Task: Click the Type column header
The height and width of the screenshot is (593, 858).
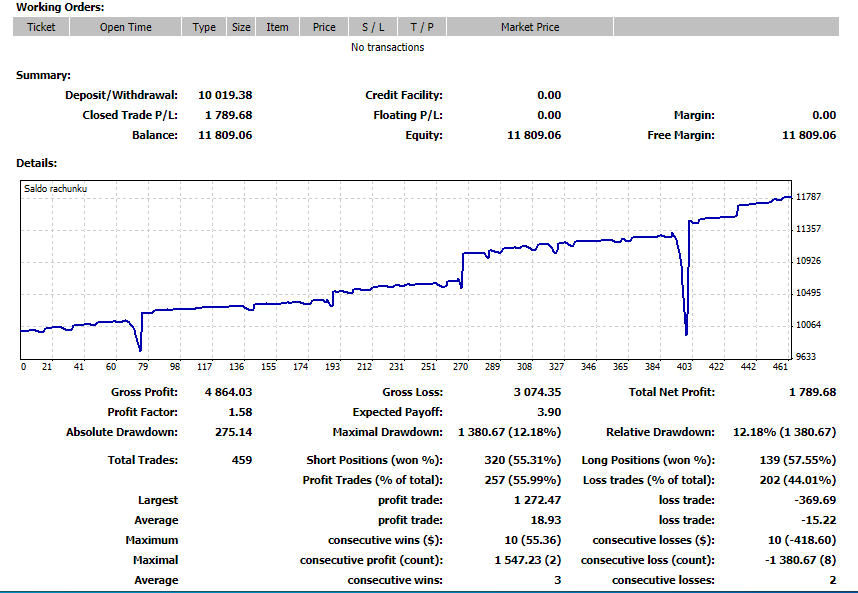Action: tap(203, 27)
